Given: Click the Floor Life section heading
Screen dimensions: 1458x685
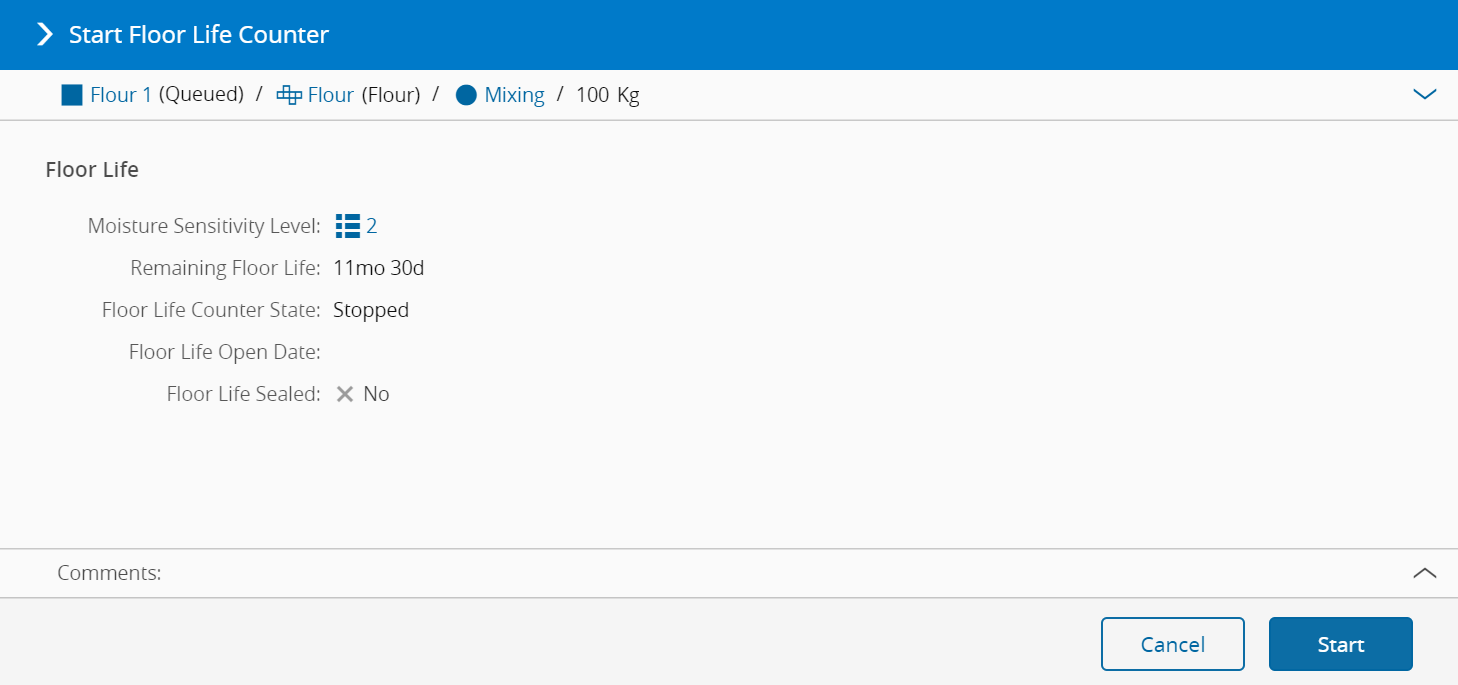Looking at the screenshot, I should click(92, 170).
